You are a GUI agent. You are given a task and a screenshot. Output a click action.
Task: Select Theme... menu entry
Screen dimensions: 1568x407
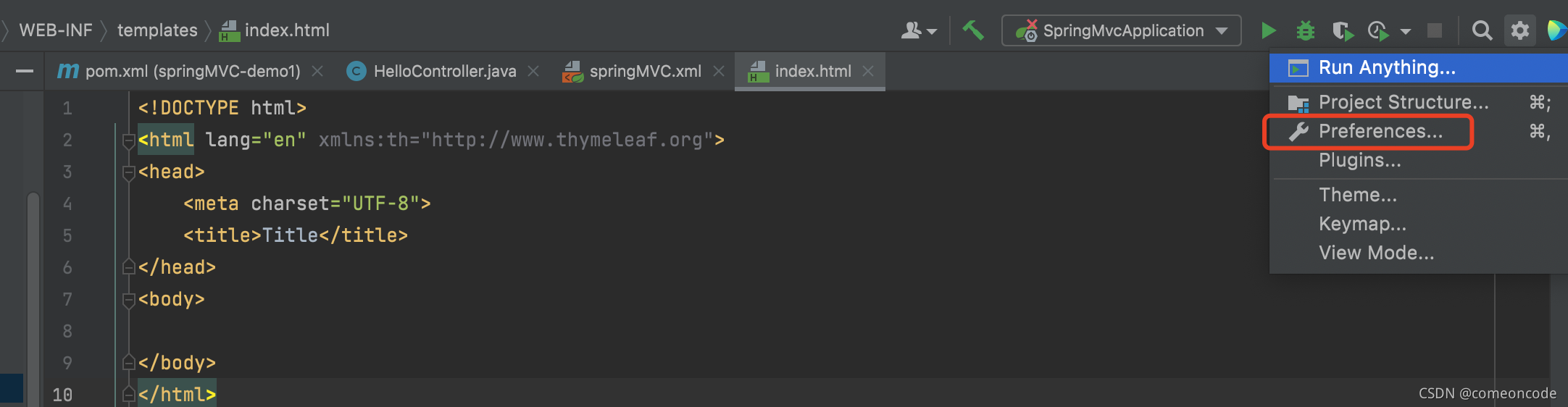1419,196
